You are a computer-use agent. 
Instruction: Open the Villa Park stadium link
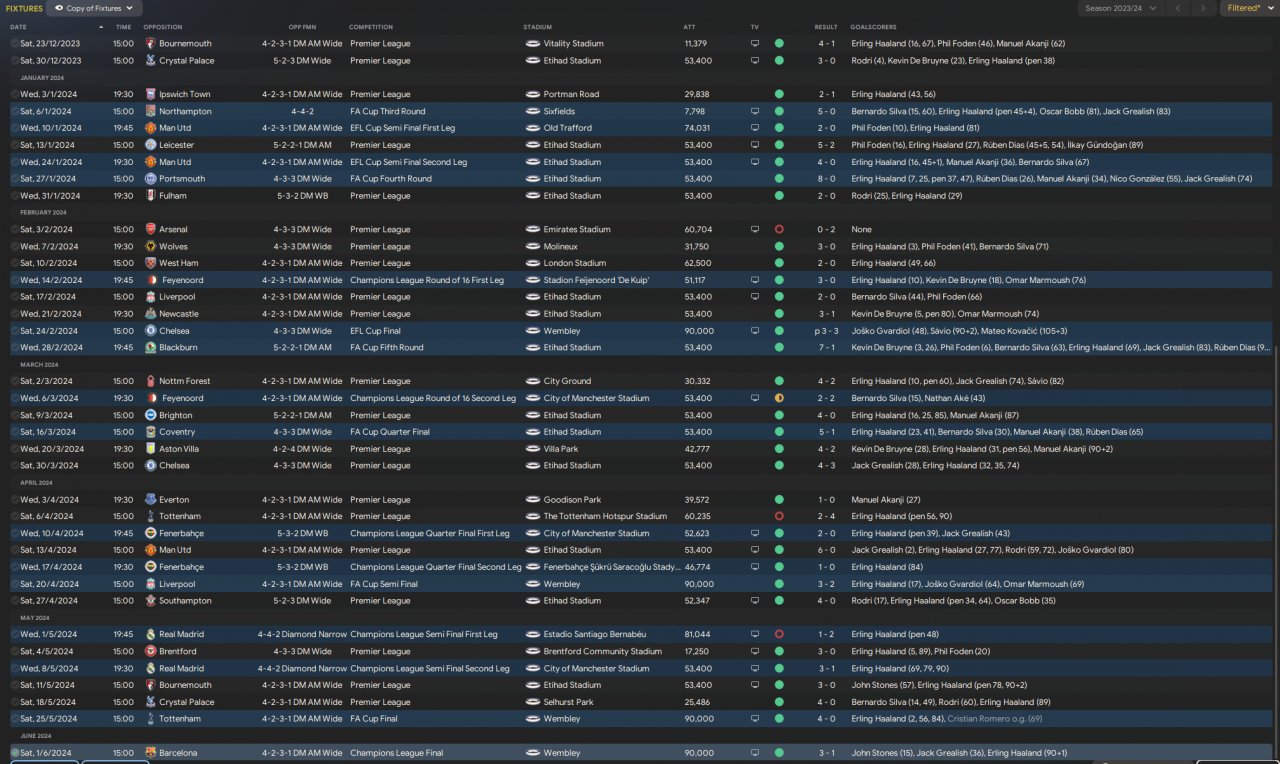click(x=560, y=449)
